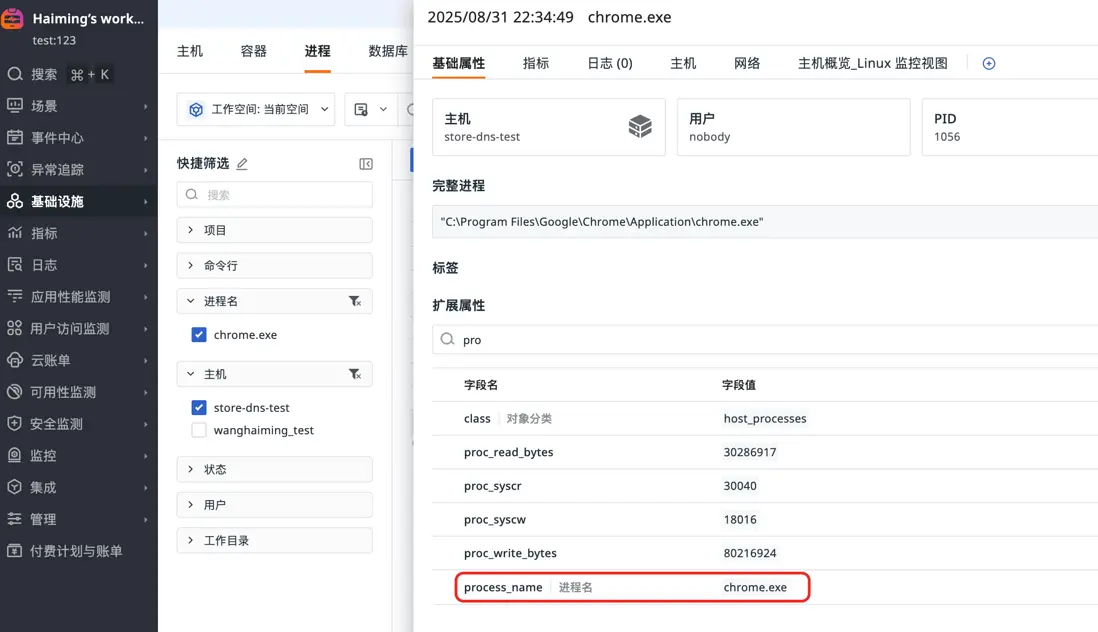Expand the 命令行 filter group

(x=274, y=265)
